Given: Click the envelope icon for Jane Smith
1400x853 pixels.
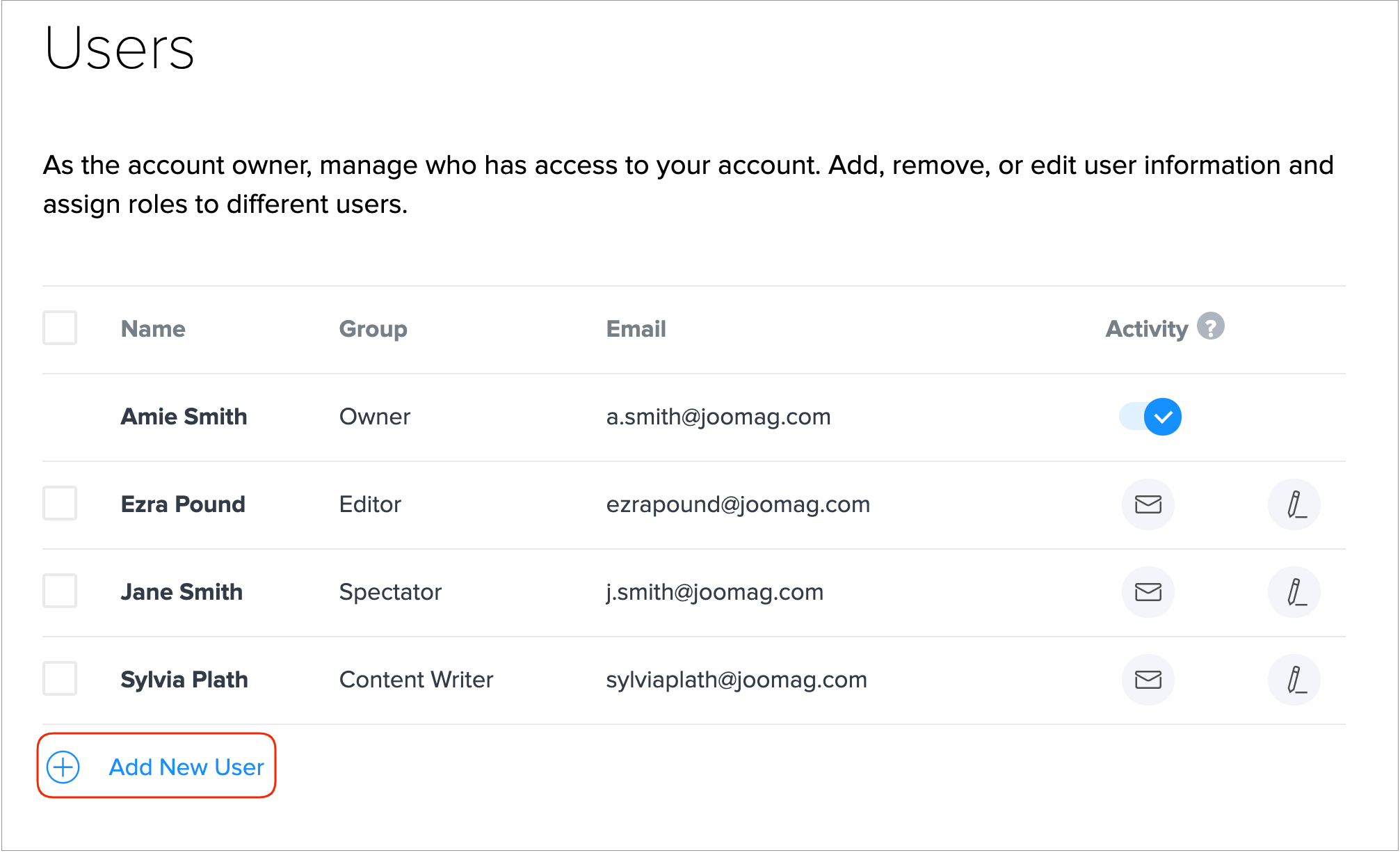Looking at the screenshot, I should click(1148, 592).
